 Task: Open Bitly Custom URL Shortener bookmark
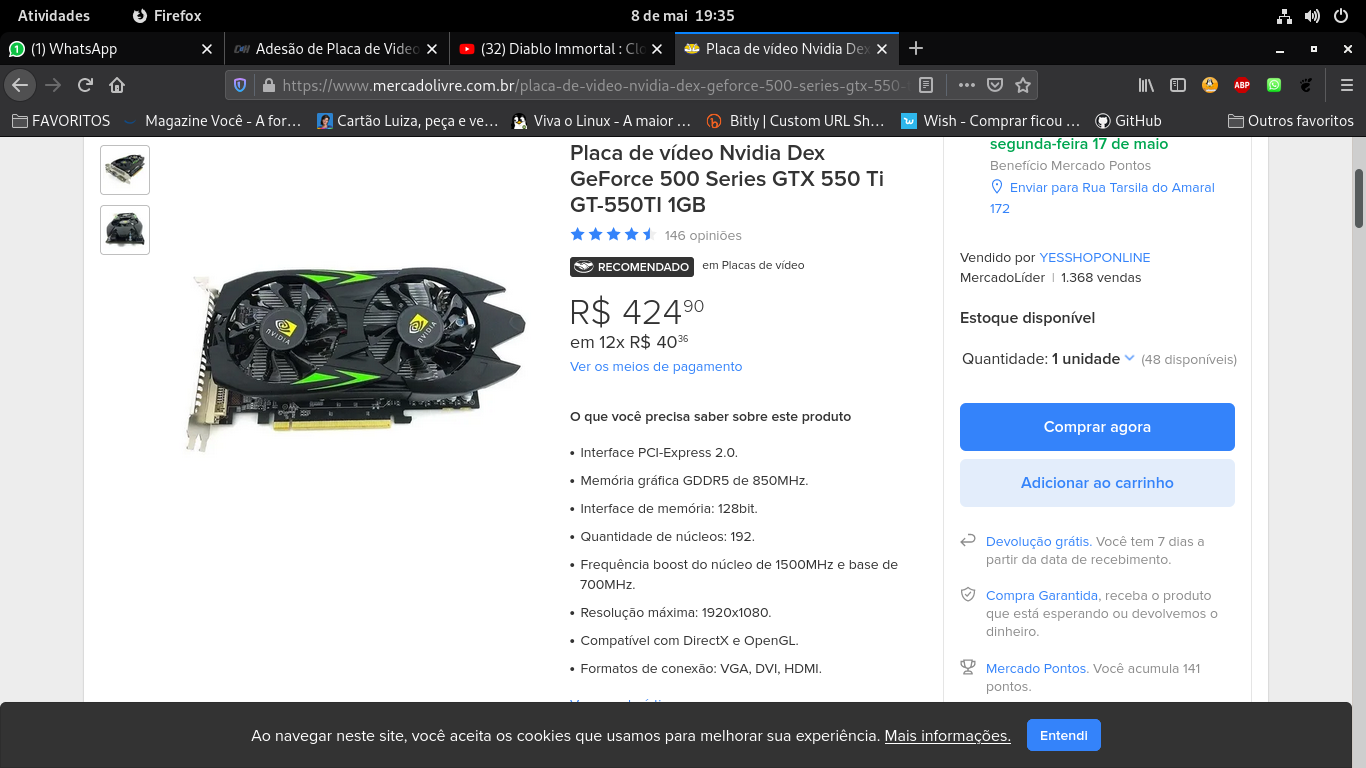(x=796, y=121)
